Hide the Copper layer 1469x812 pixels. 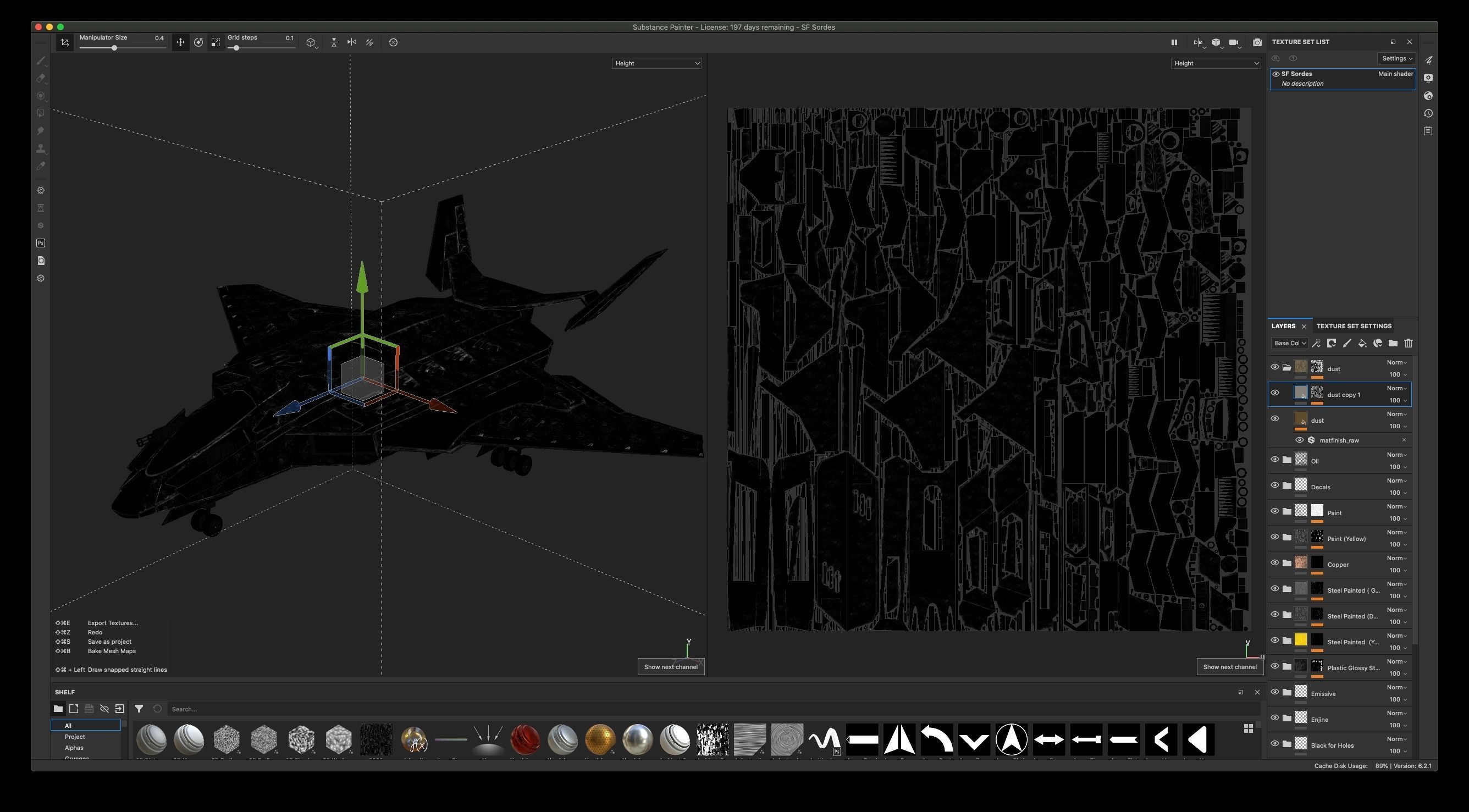point(1274,563)
